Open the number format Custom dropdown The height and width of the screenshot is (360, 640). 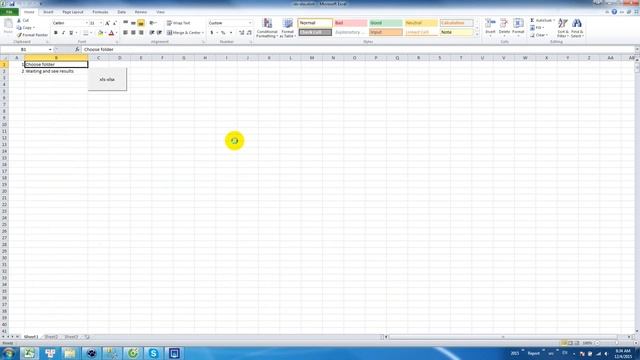click(x=250, y=23)
